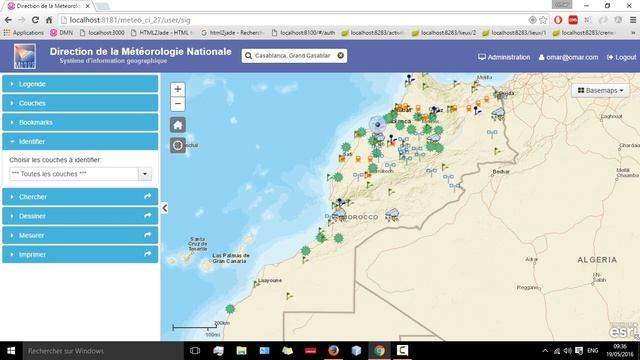This screenshot has width=640, height=360.
Task: Go back in the browser
Action: coord(8,20)
